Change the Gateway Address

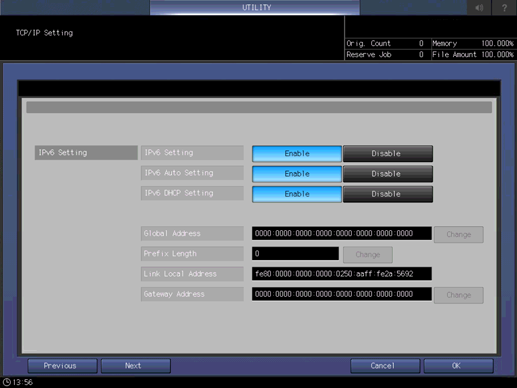459,295
